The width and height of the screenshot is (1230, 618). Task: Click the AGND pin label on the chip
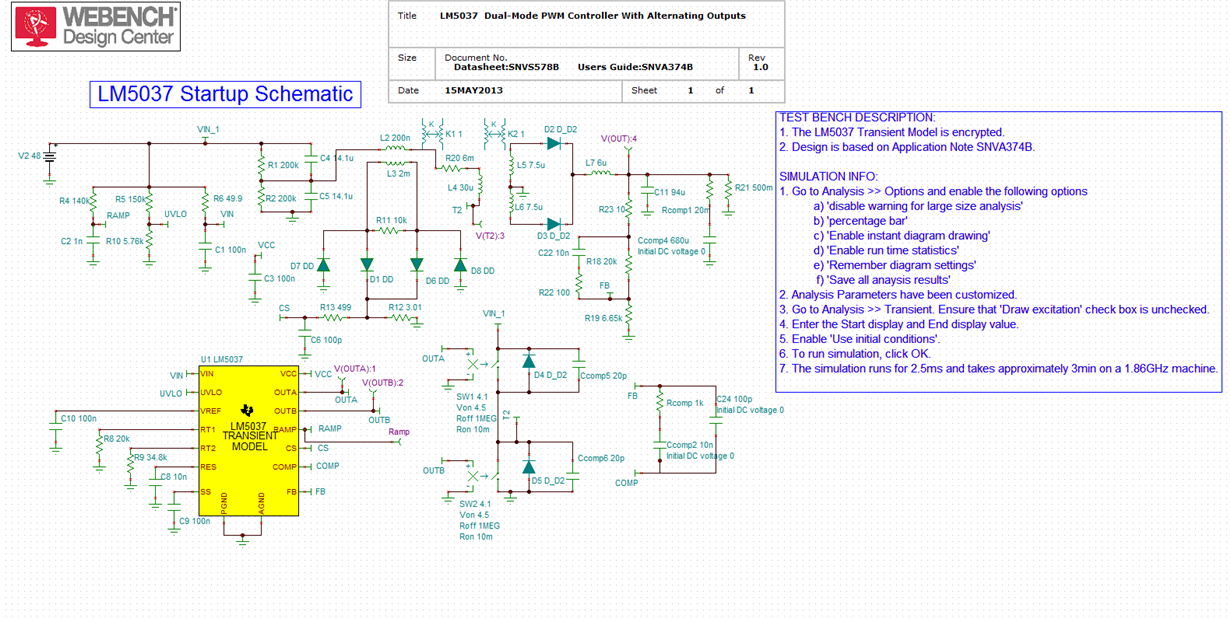pos(262,501)
